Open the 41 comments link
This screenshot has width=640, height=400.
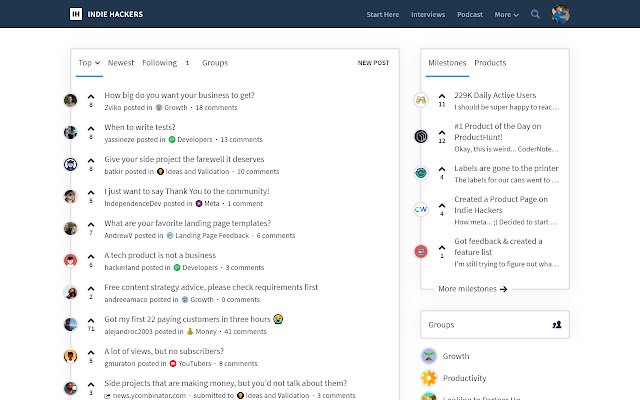click(245, 331)
